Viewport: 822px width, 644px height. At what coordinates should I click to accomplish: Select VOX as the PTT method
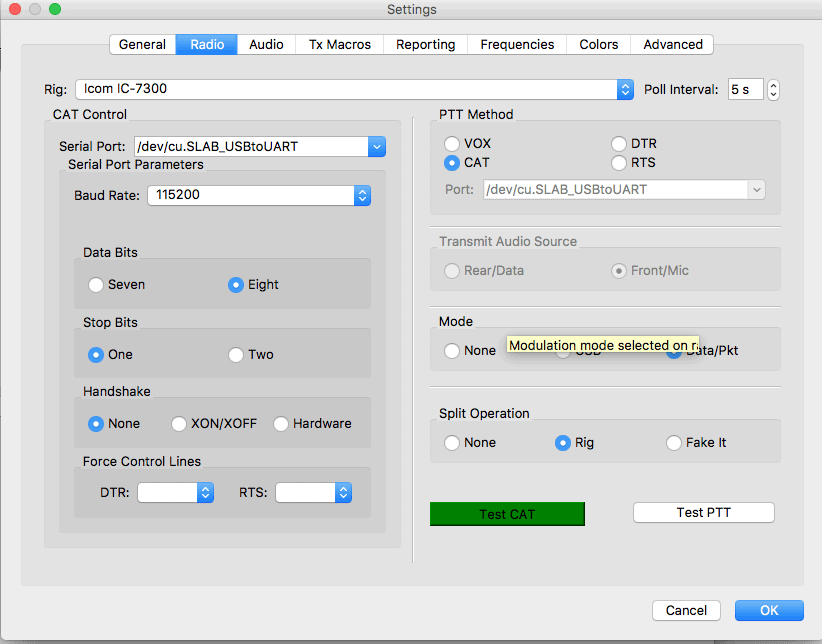(x=453, y=144)
